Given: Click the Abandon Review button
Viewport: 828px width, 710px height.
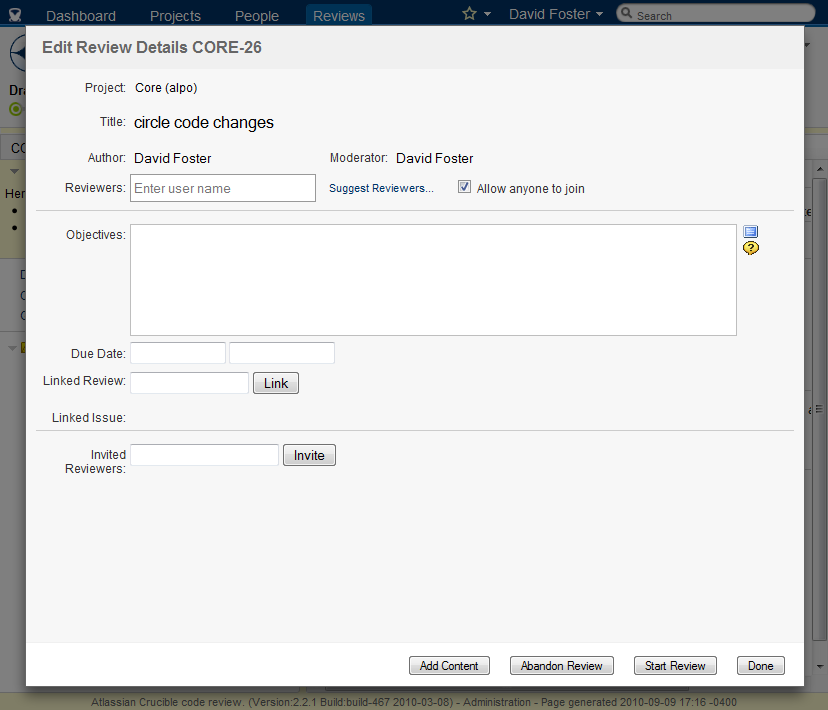Looking at the screenshot, I should point(561,666).
